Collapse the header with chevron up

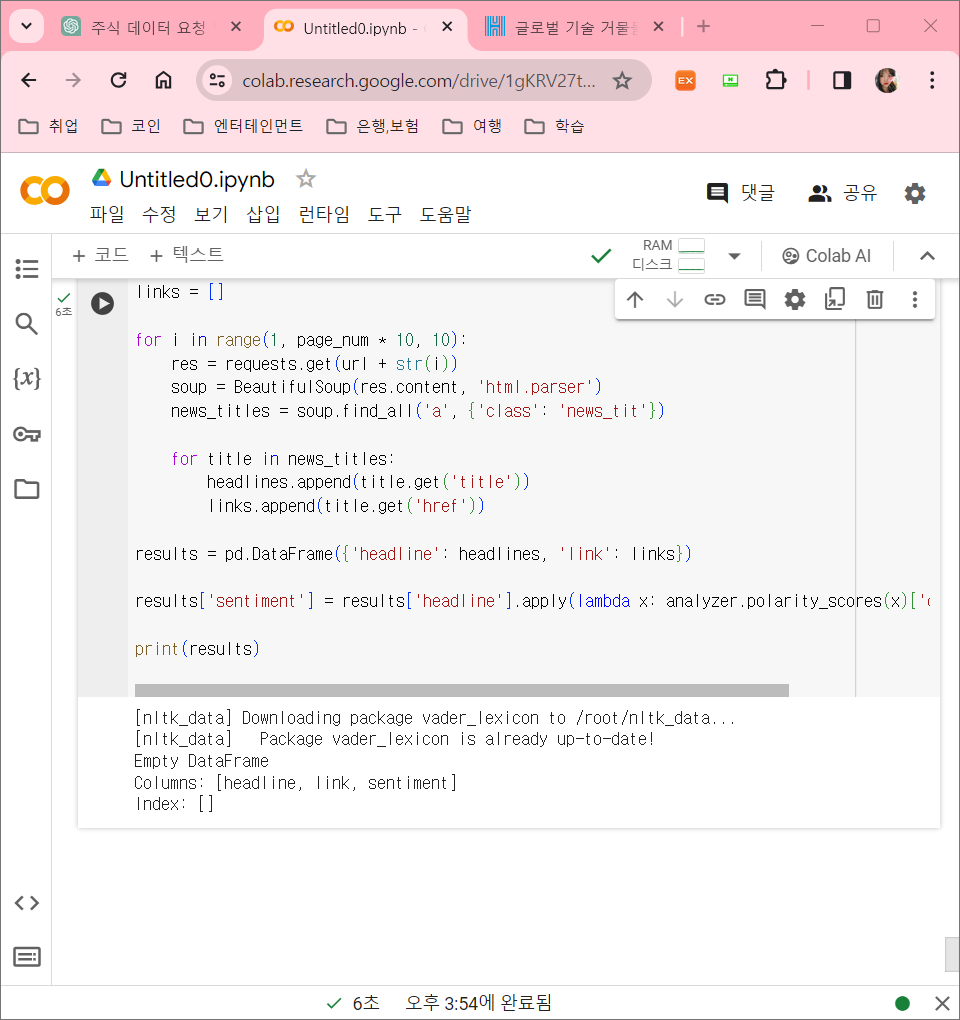click(927, 256)
